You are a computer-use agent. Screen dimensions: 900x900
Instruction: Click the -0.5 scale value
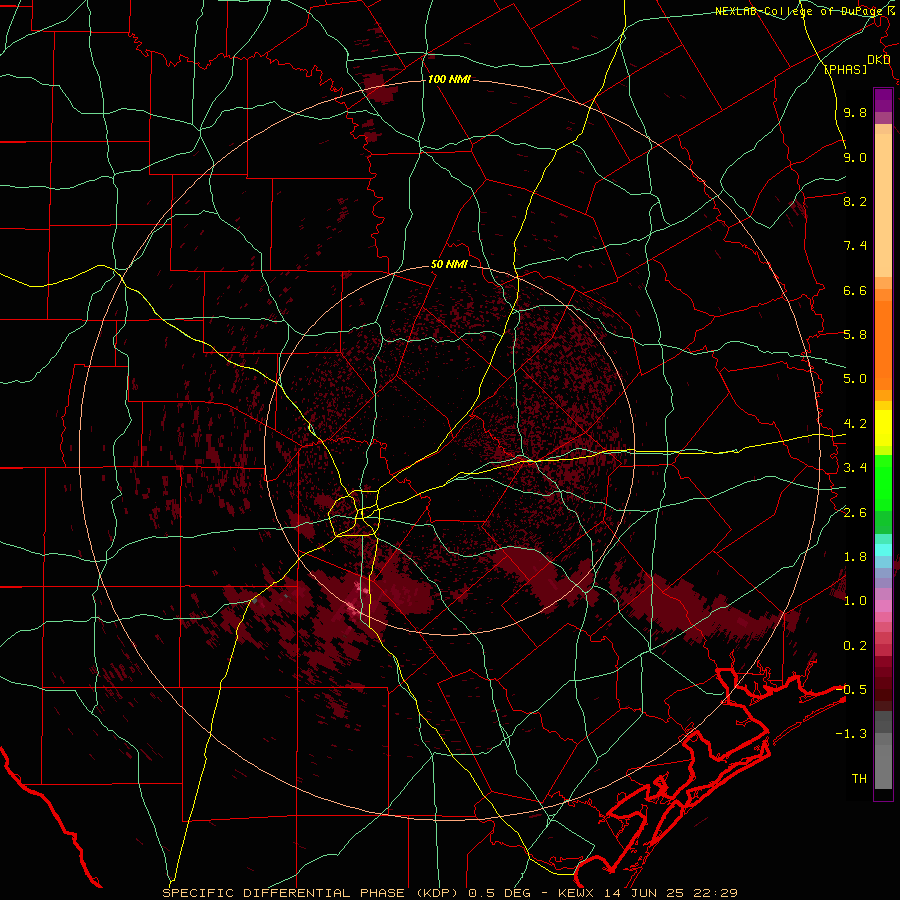pos(852,690)
